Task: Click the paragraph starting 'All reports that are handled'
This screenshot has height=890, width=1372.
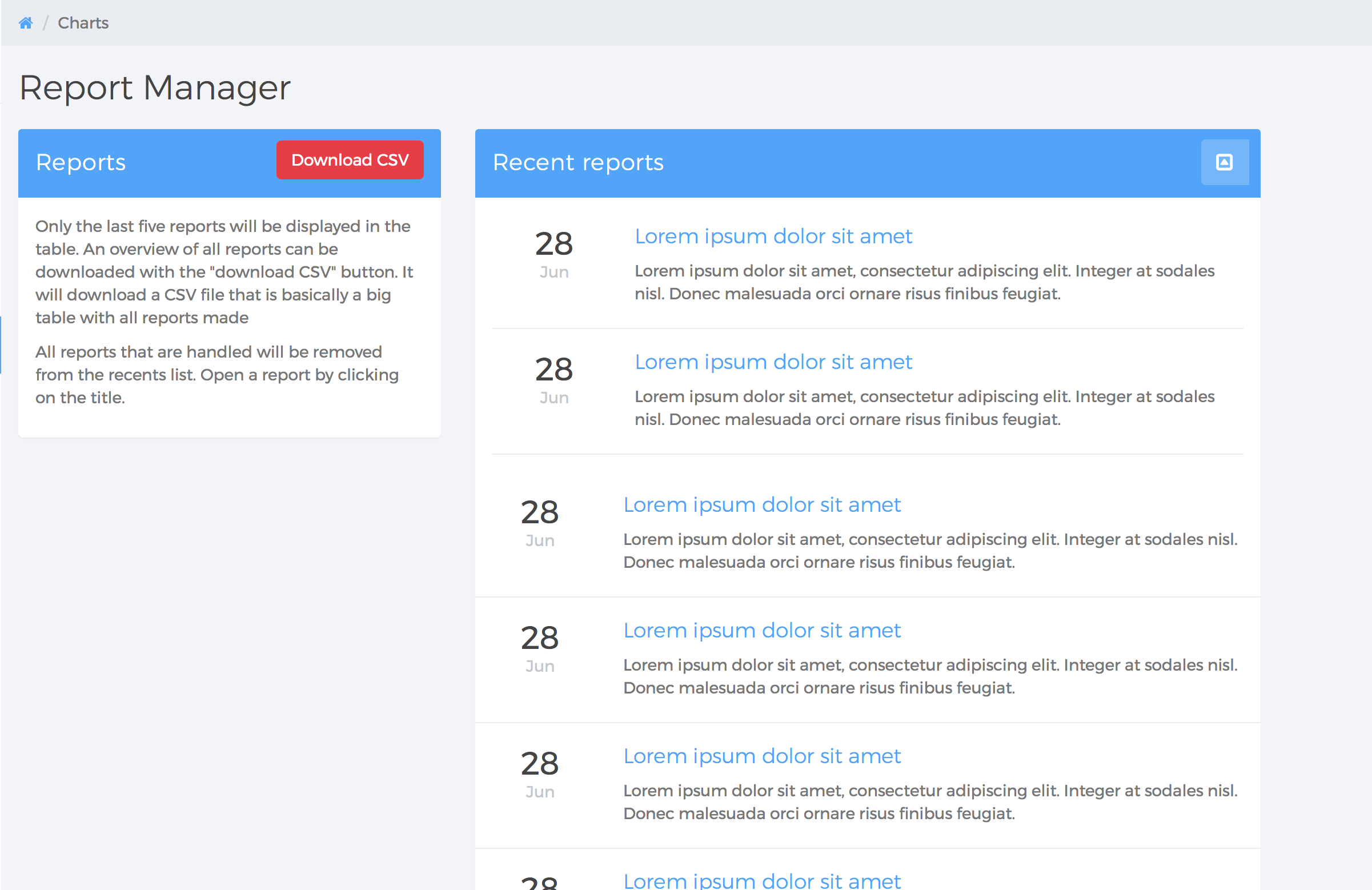Action: 216,375
